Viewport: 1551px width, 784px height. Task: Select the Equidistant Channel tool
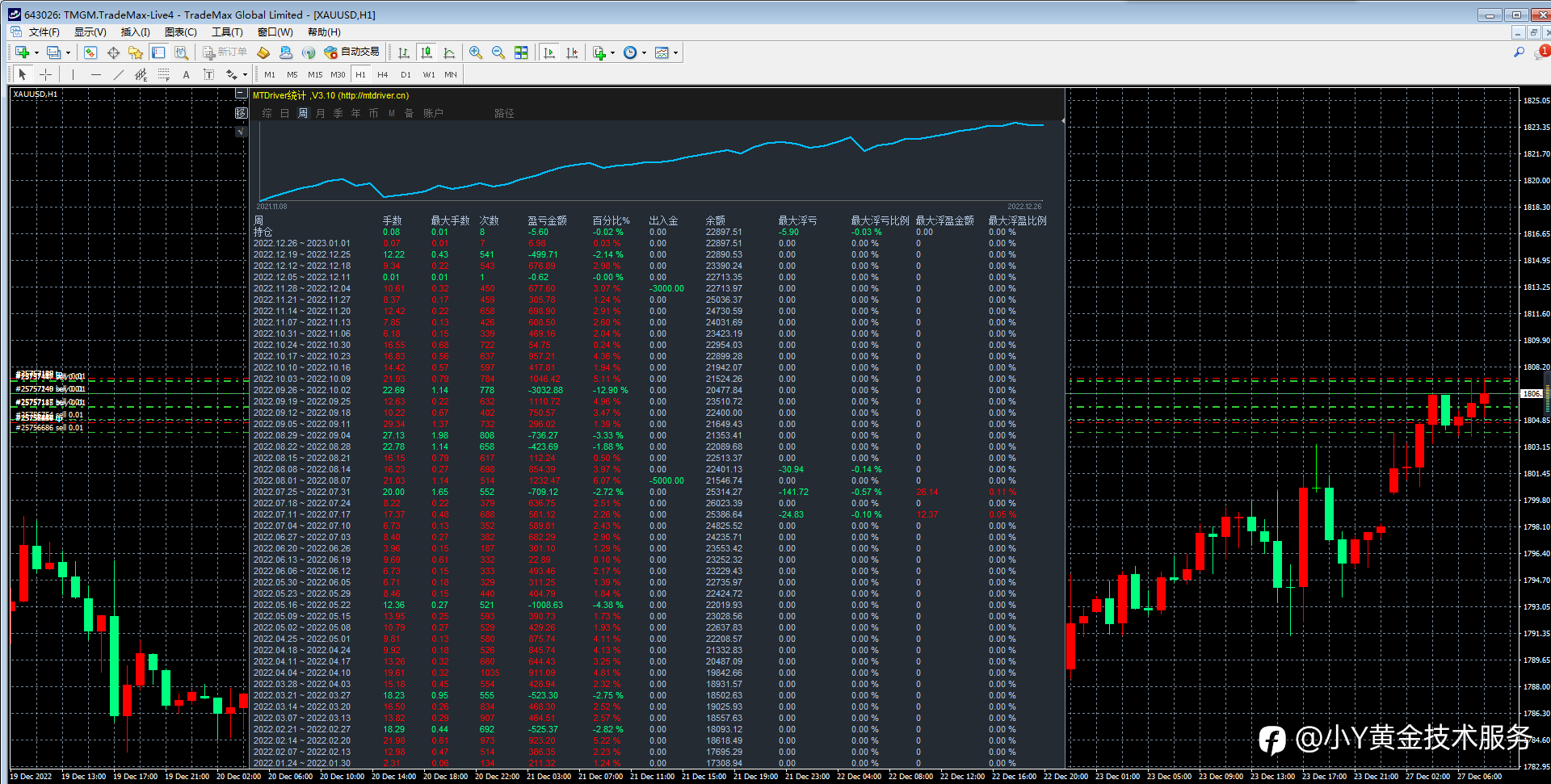pyautogui.click(x=141, y=74)
